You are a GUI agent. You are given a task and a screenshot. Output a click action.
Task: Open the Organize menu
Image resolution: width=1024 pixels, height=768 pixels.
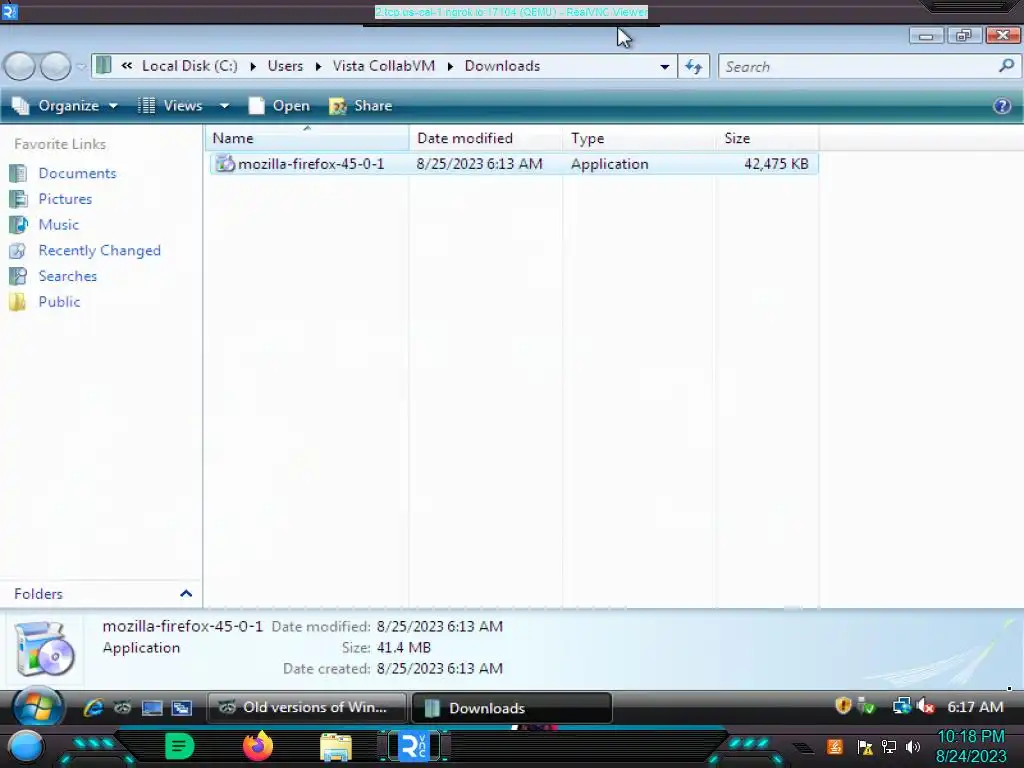click(x=65, y=106)
